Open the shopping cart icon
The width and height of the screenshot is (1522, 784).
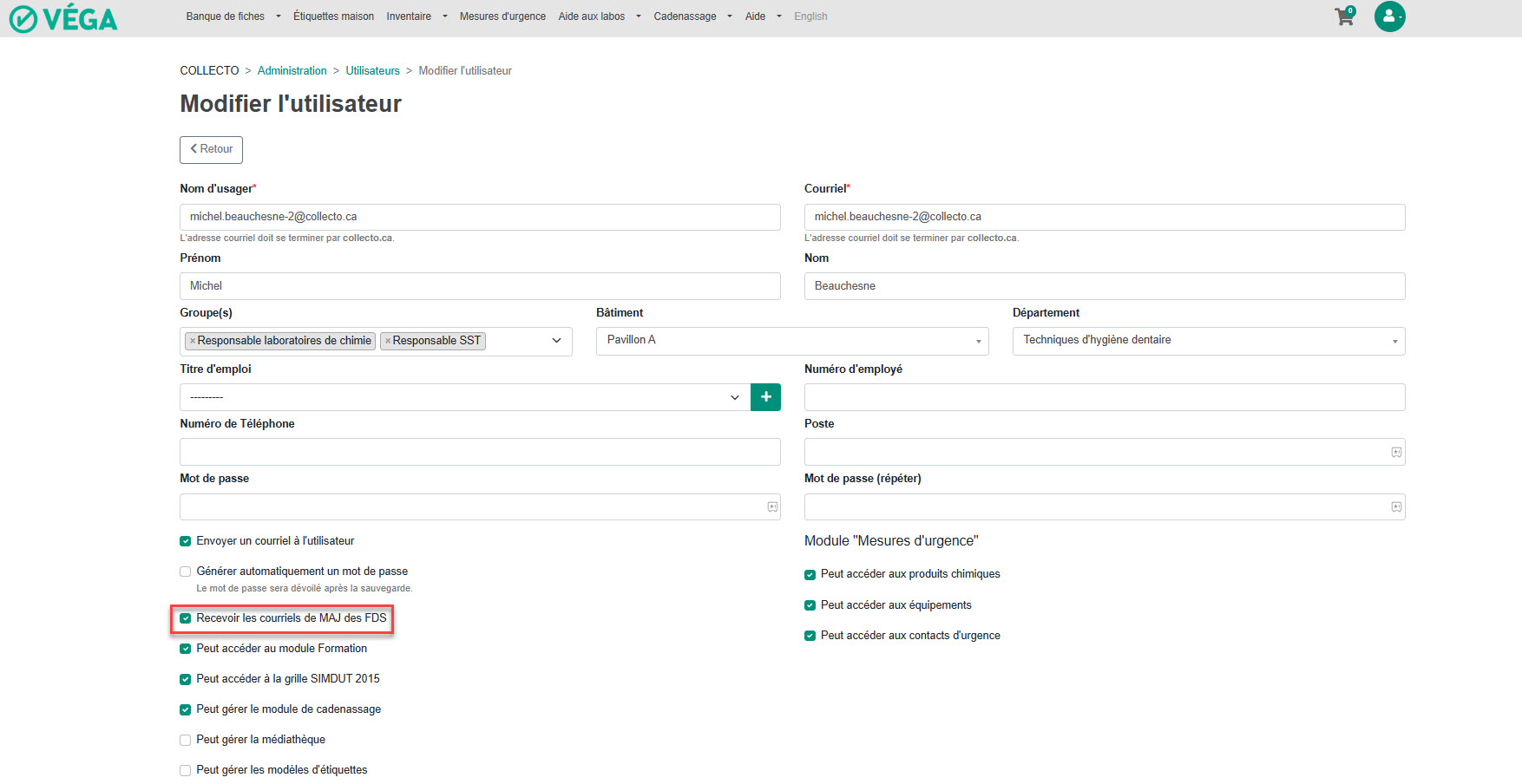tap(1344, 16)
